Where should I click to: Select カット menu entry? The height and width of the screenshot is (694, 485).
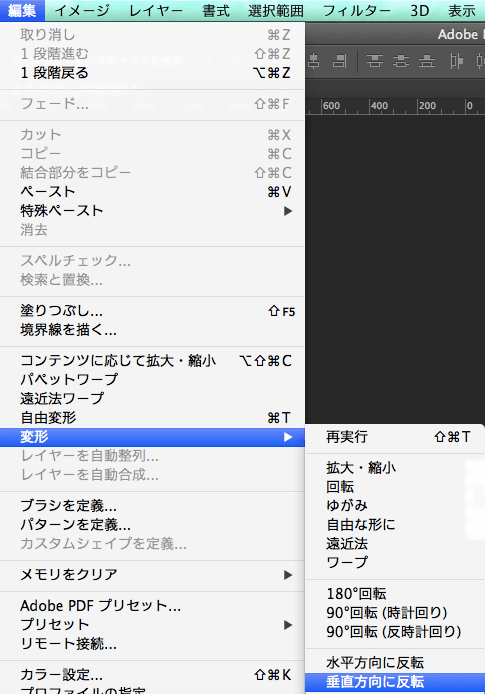[x=152, y=135]
